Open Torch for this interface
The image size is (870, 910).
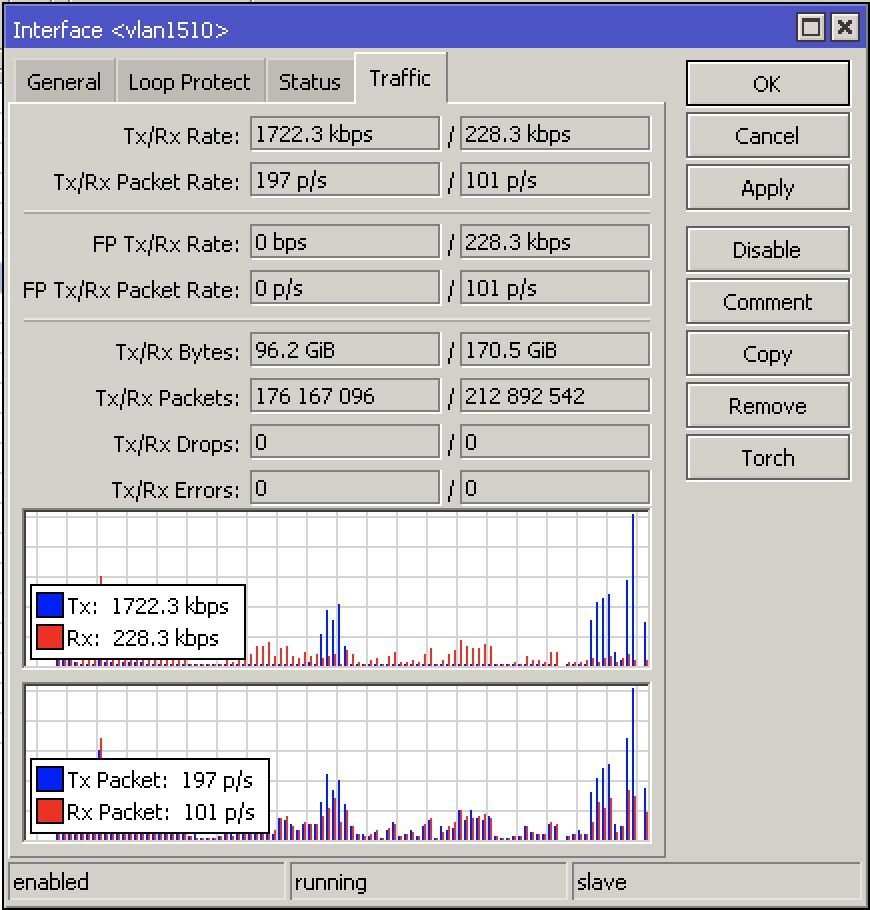pos(768,458)
